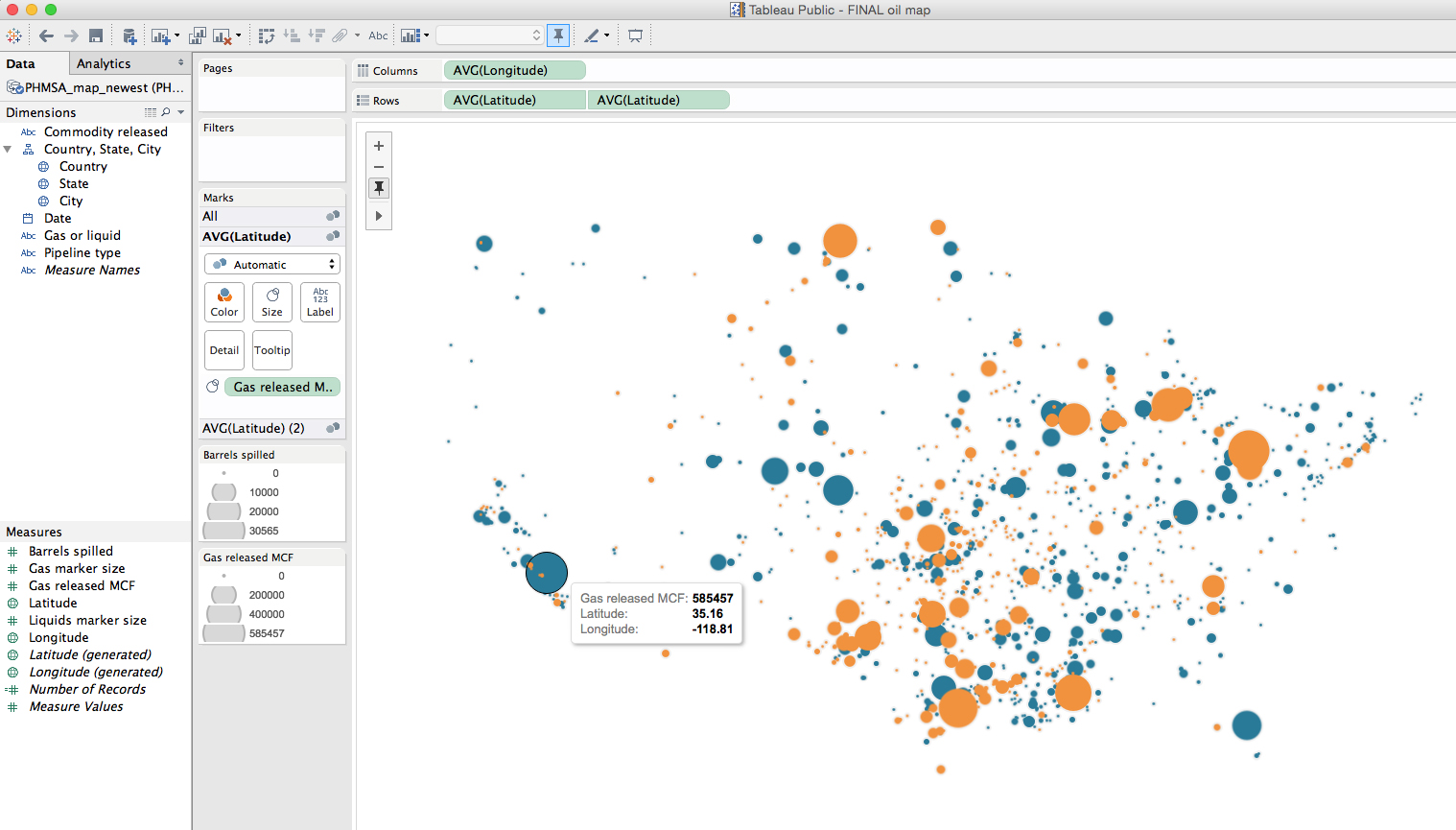The image size is (1456, 830).
Task: Click the Abc mark labels icon
Action: pos(378,36)
